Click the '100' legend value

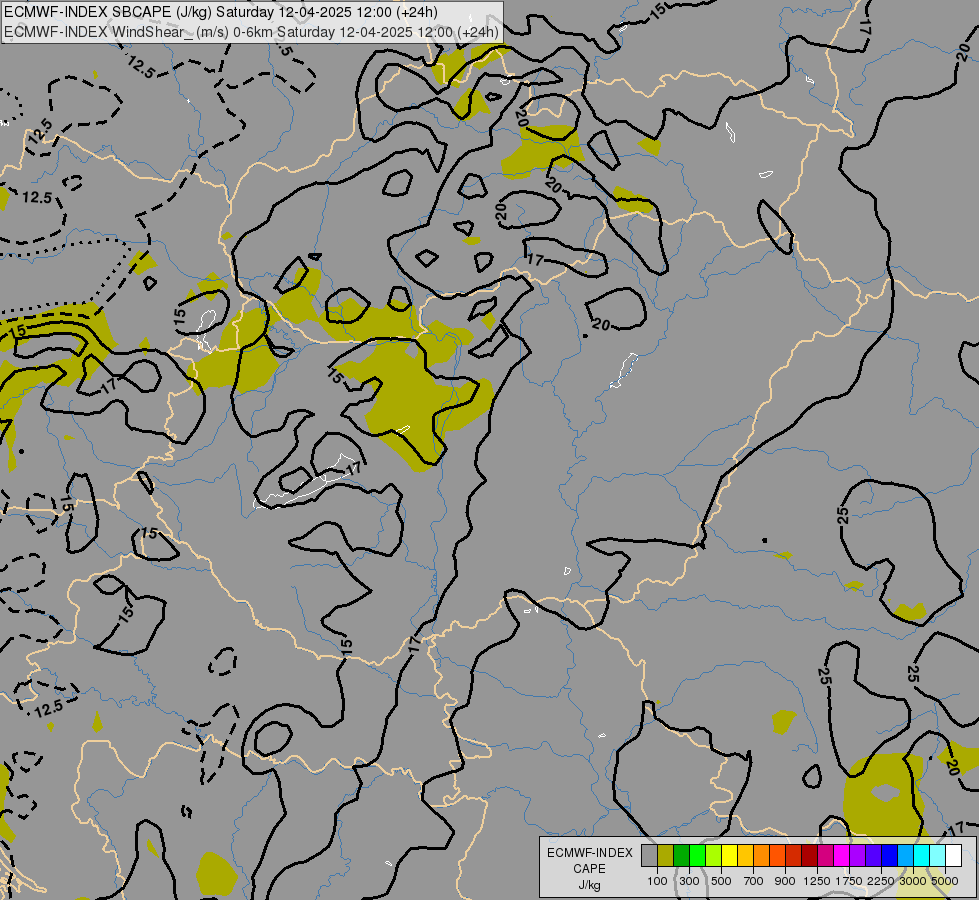657,881
